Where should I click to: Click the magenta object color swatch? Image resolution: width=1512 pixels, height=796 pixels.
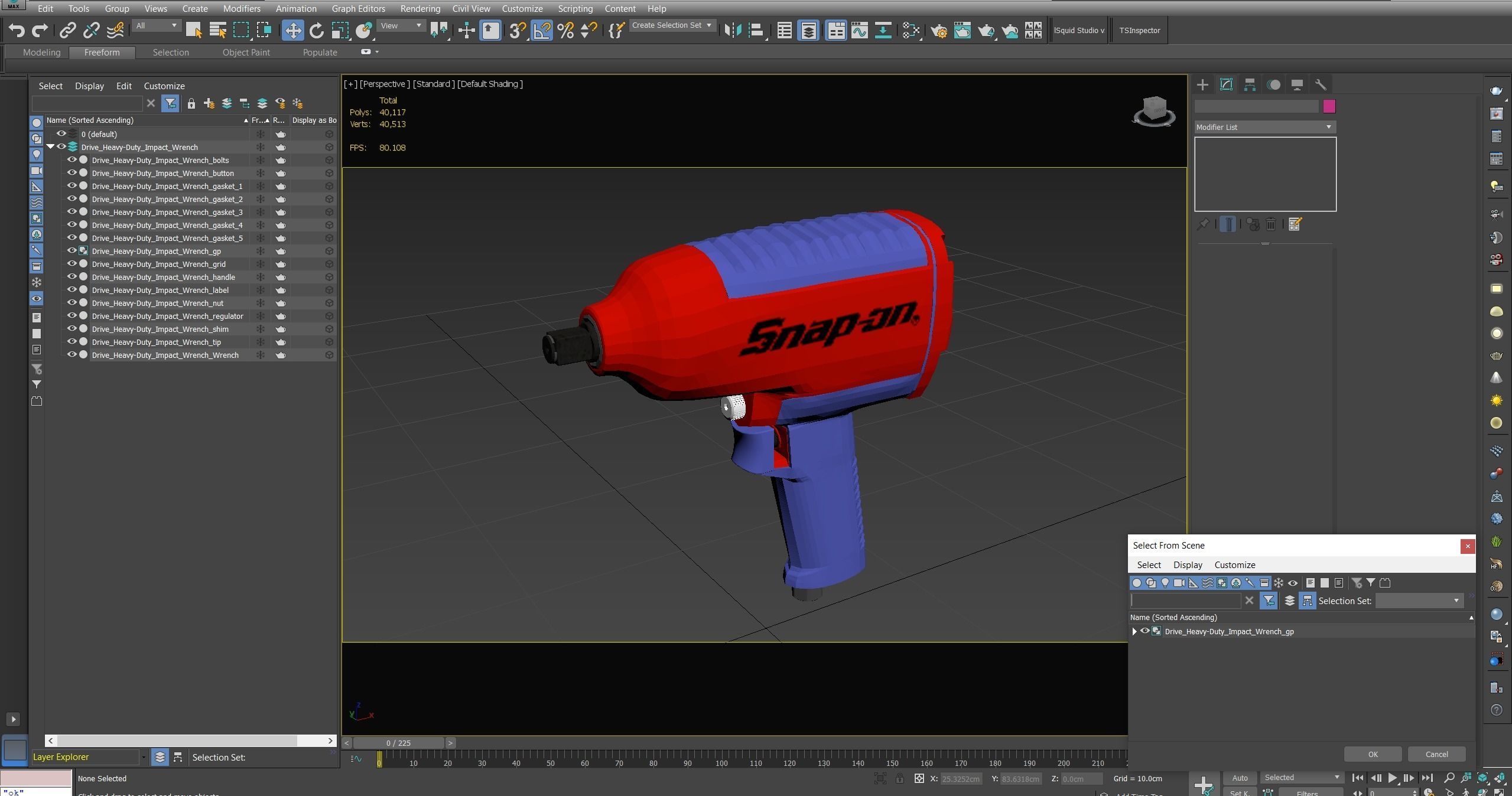(1329, 106)
